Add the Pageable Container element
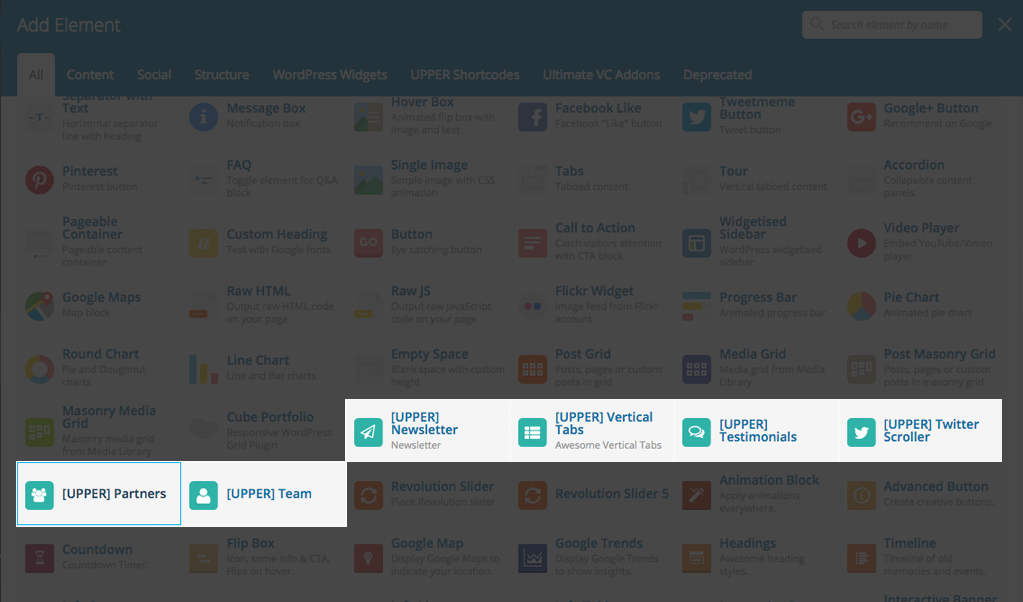The width and height of the screenshot is (1023, 602). click(x=99, y=242)
